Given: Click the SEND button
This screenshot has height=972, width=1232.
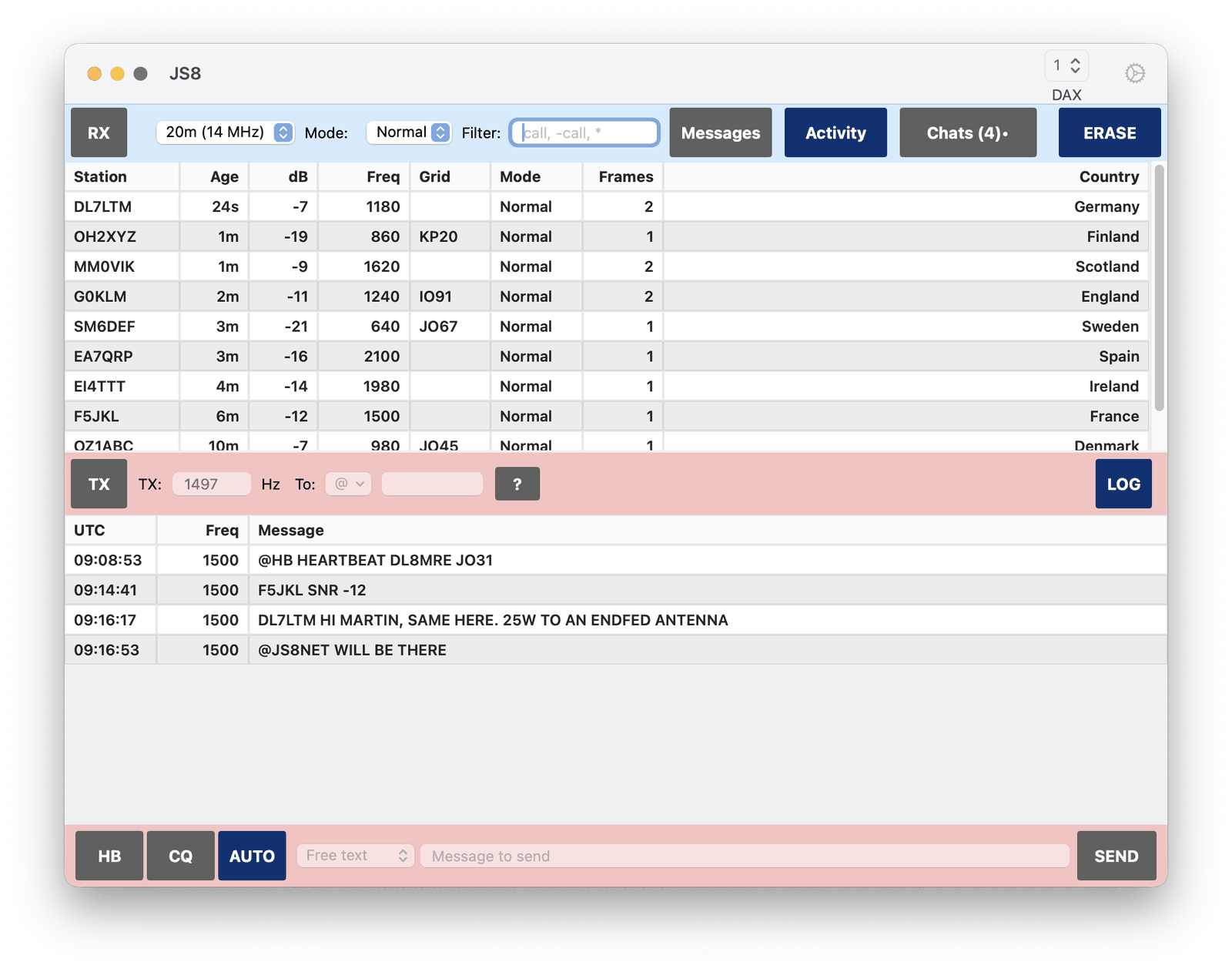Looking at the screenshot, I should click(x=1116, y=856).
